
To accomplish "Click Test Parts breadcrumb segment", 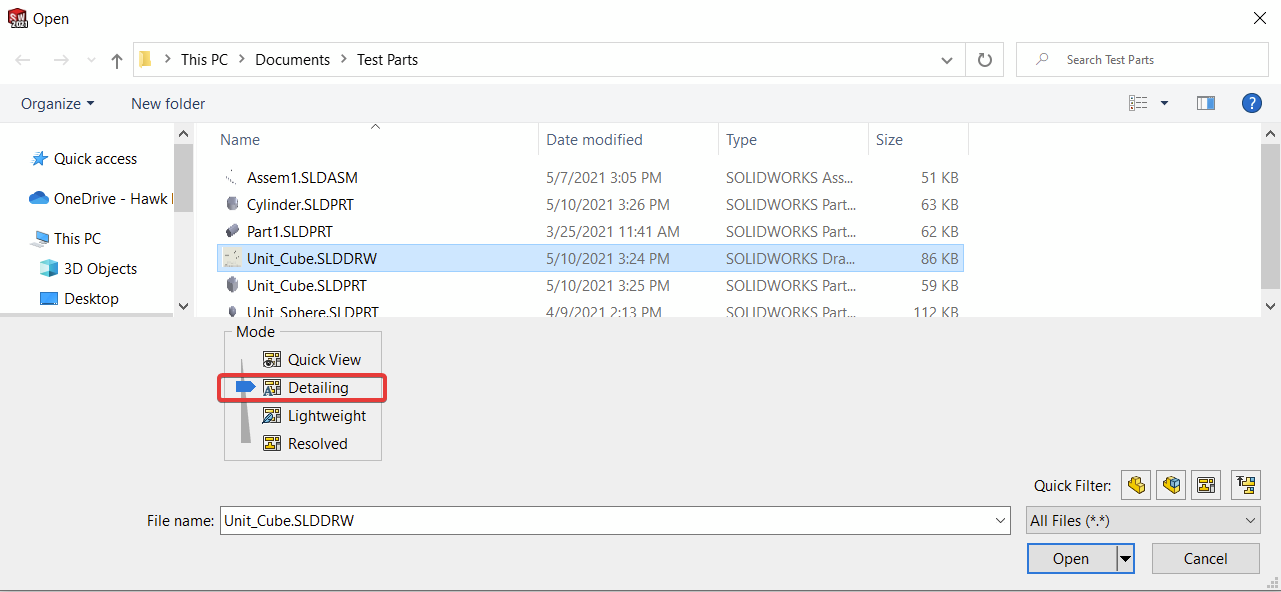I will click(x=388, y=60).
